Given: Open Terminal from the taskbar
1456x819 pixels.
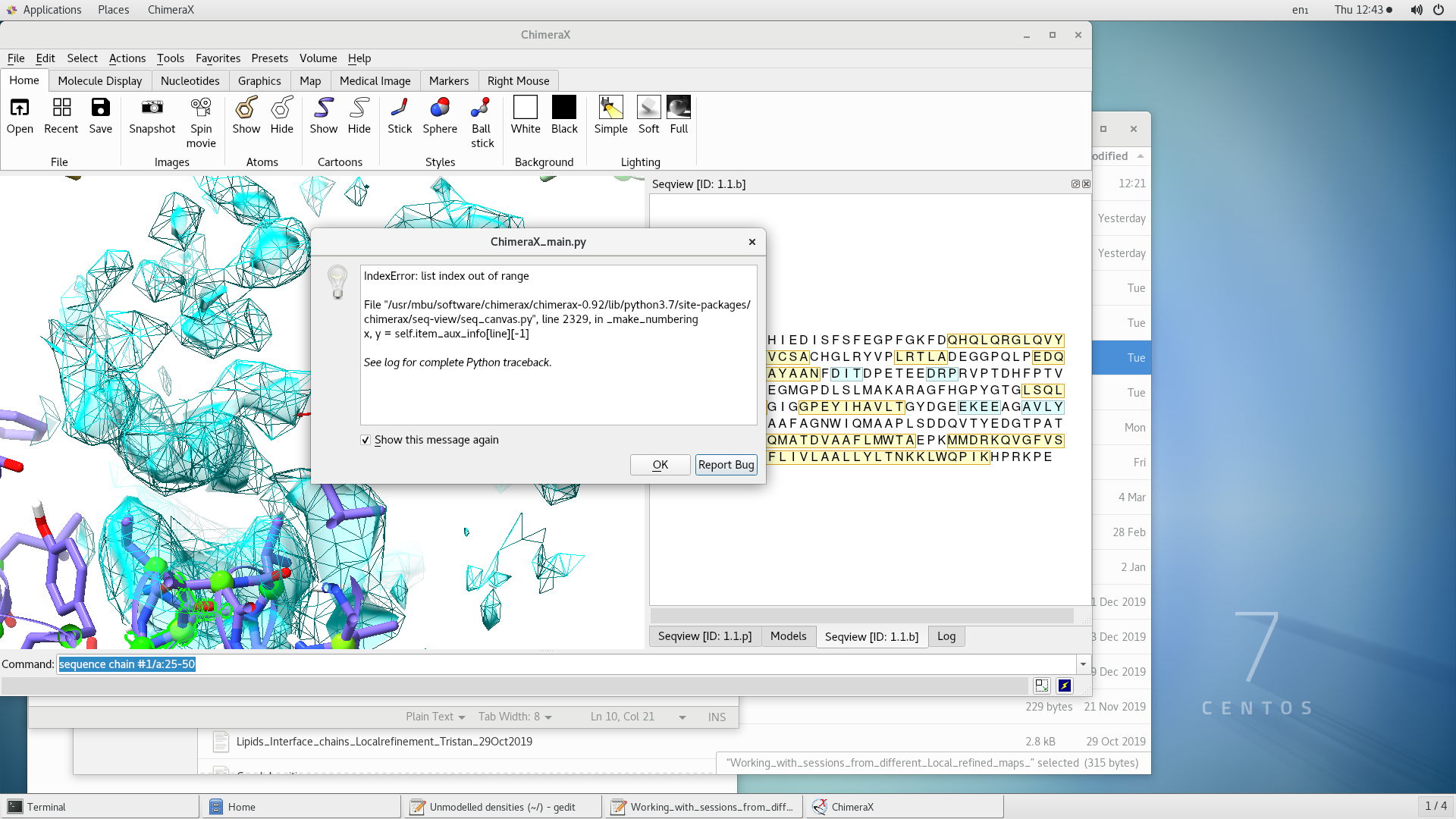Looking at the screenshot, I should click(45, 807).
